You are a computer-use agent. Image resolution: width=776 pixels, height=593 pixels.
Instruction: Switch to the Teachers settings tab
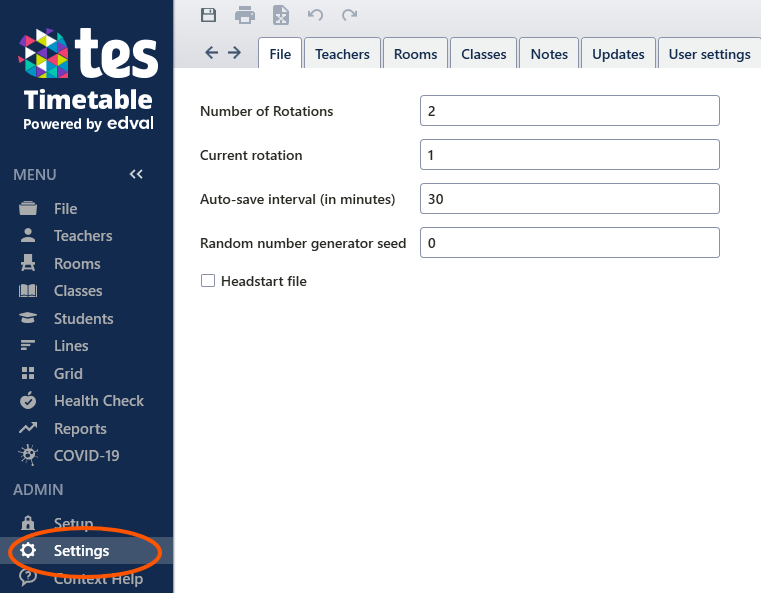tap(342, 53)
